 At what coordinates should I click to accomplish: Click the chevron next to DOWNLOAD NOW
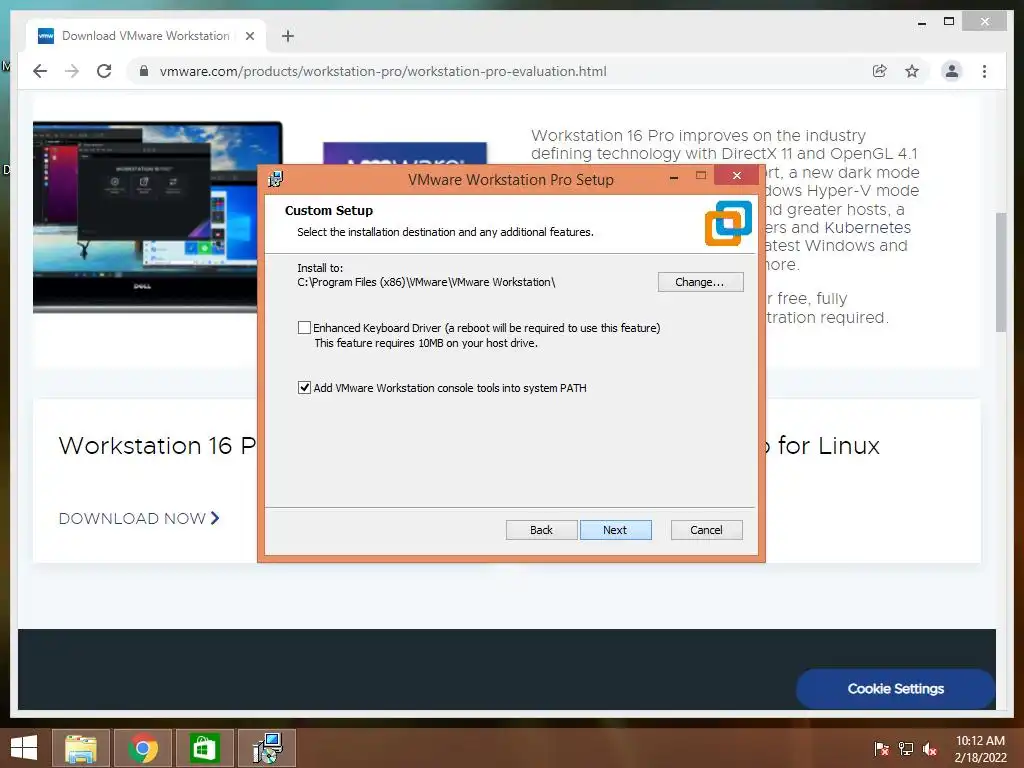pos(215,518)
